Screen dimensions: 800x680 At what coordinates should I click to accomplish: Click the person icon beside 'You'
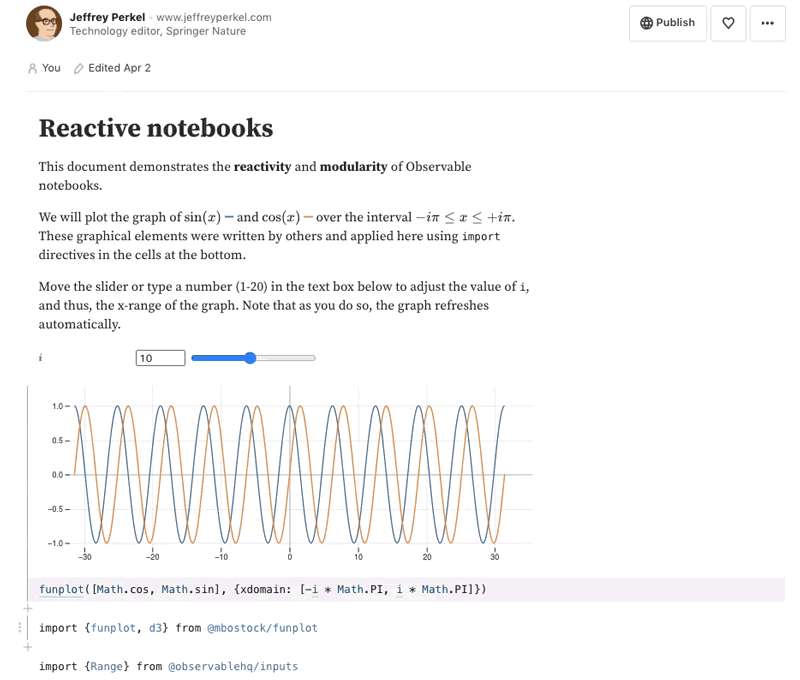tap(33, 68)
